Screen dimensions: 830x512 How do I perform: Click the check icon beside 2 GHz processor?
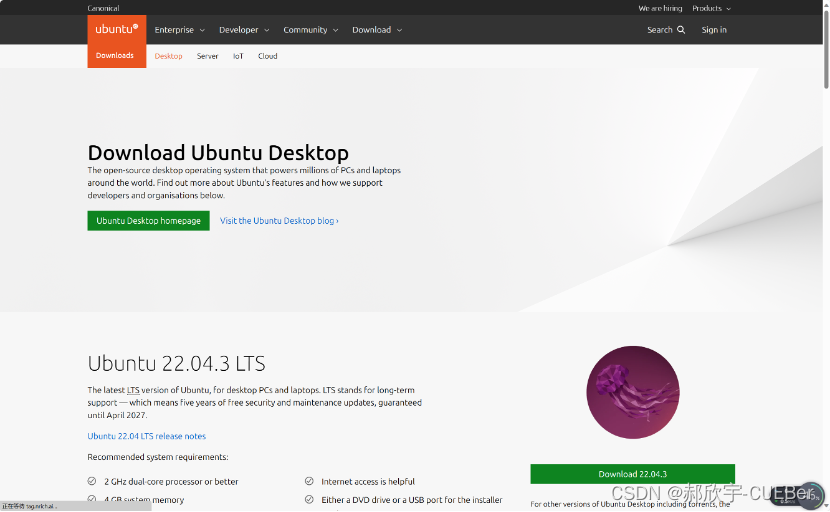tap(92, 481)
